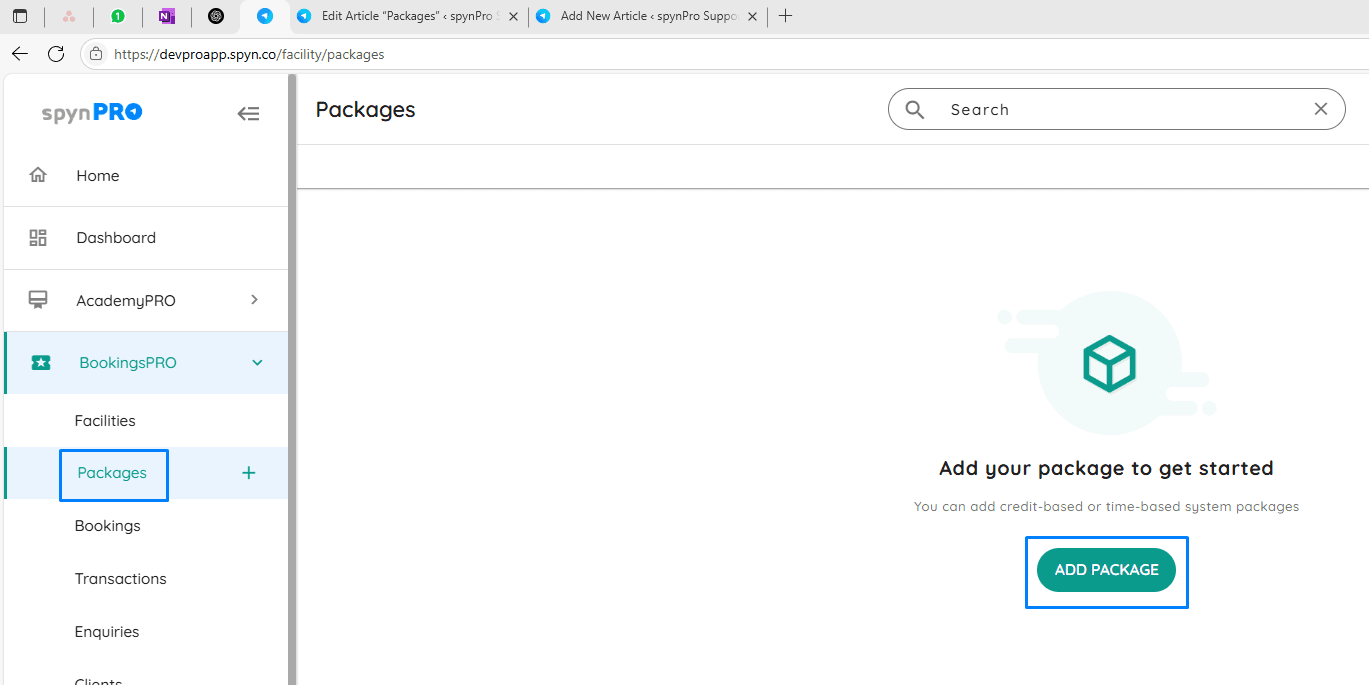Collapse the sidebar with the arrow icon
Viewport: 1369px width, 685px height.
(x=248, y=114)
